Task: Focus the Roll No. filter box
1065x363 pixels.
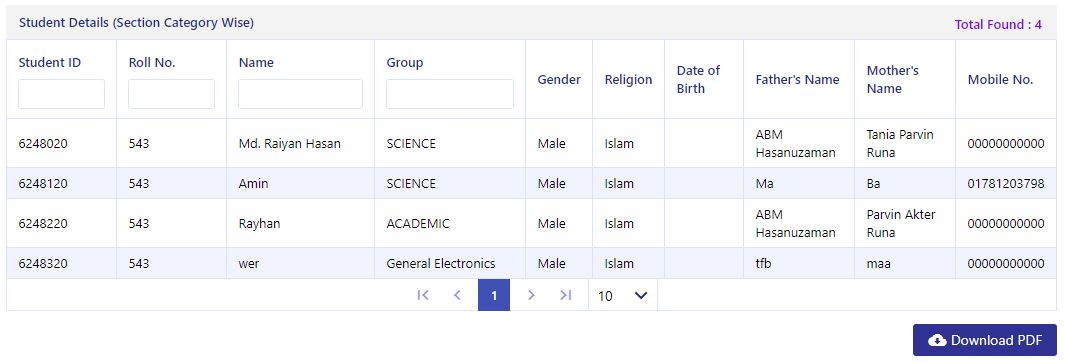Action: tap(171, 94)
